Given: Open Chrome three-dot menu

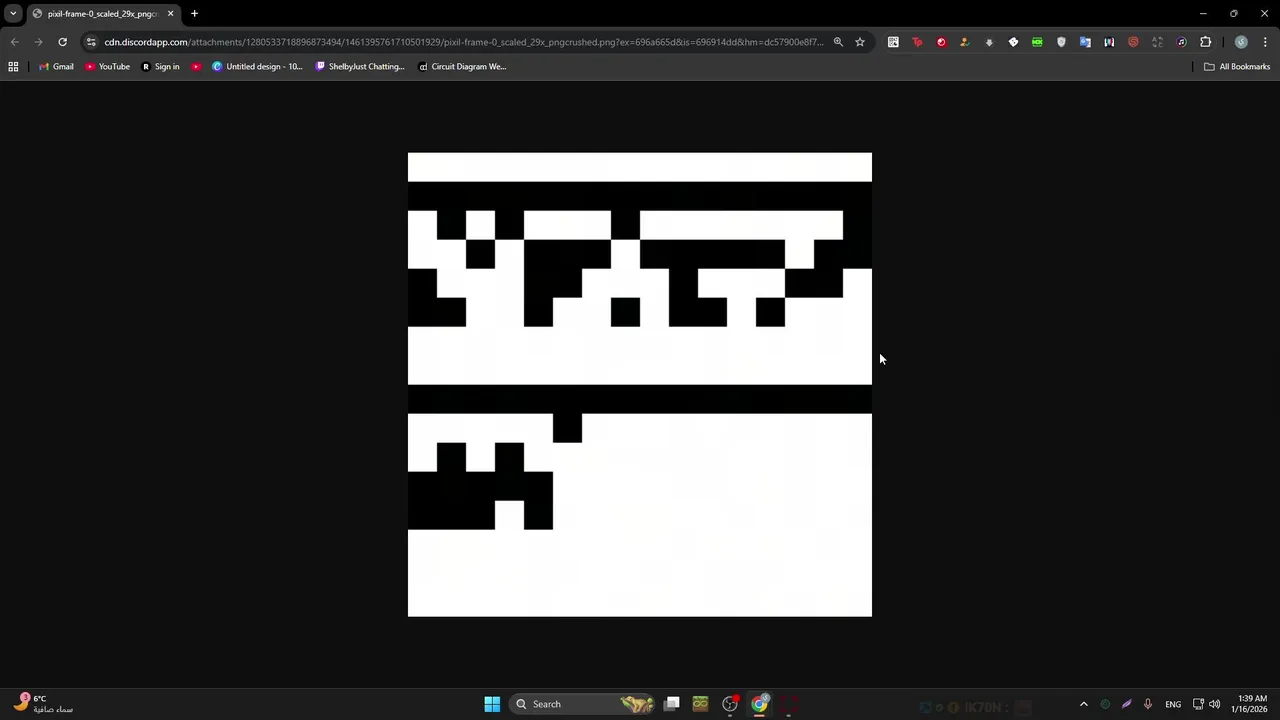Looking at the screenshot, I should tap(1265, 42).
